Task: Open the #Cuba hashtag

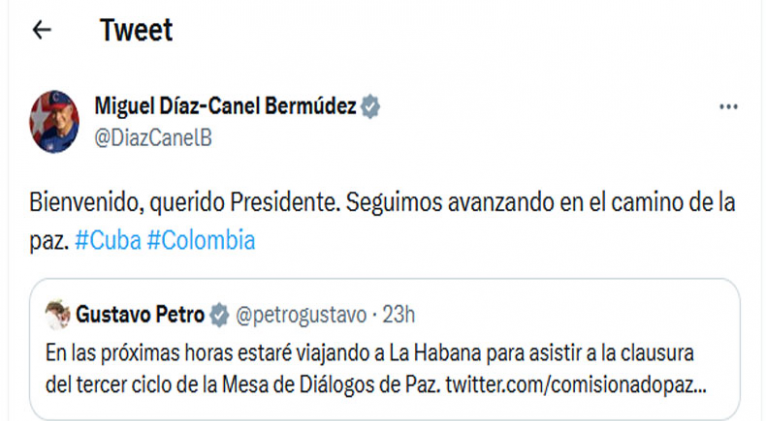Action: [x=109, y=241]
